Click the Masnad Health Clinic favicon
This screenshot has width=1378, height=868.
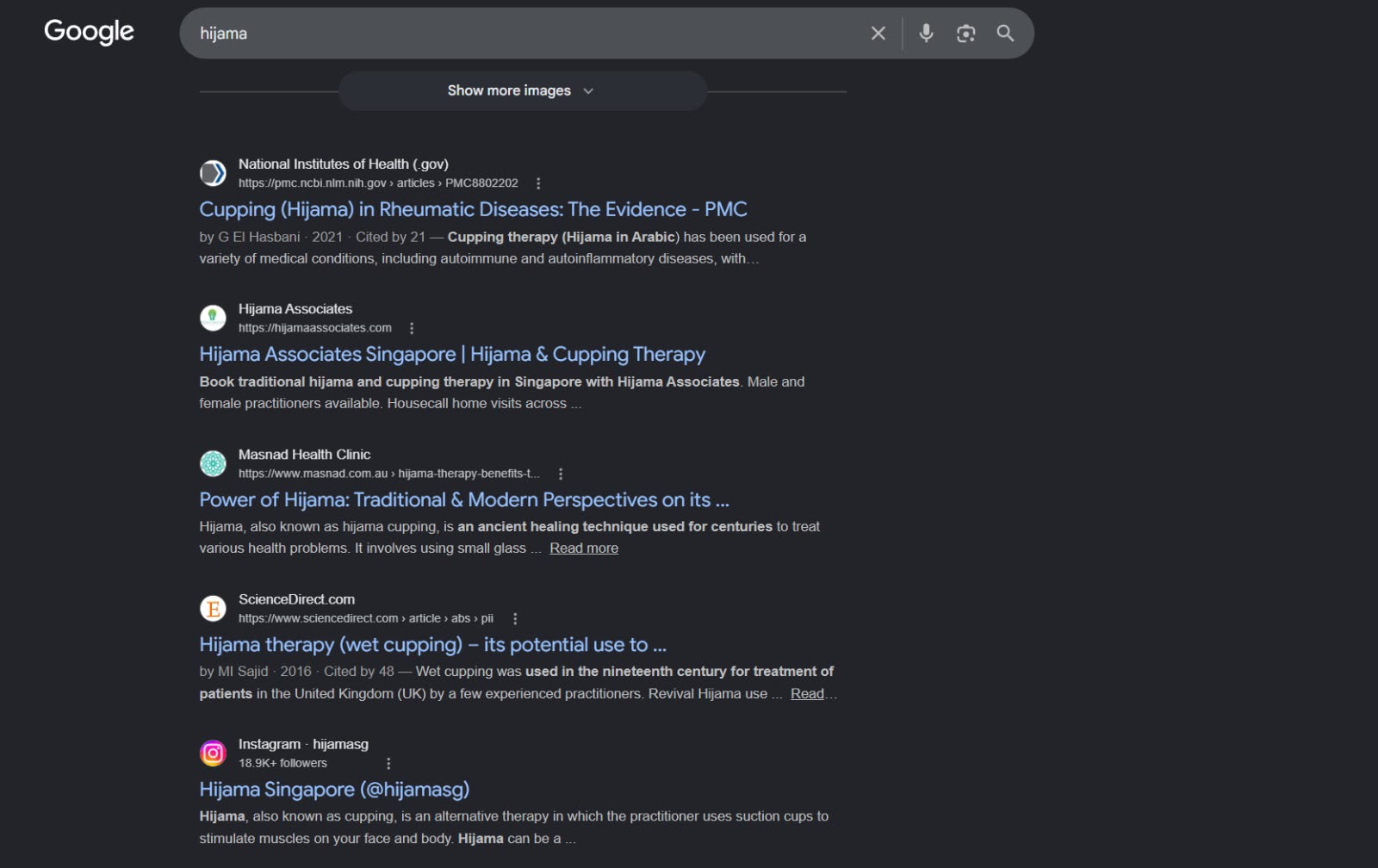pos(213,463)
